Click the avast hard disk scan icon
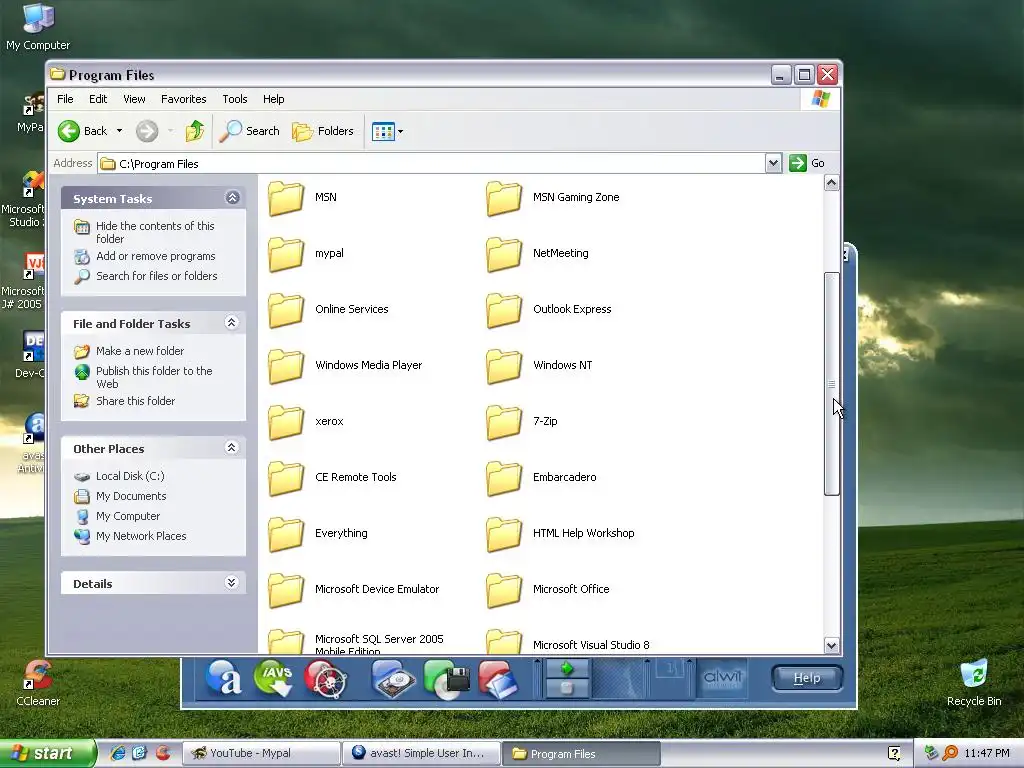The image size is (1024, 768). 394,679
